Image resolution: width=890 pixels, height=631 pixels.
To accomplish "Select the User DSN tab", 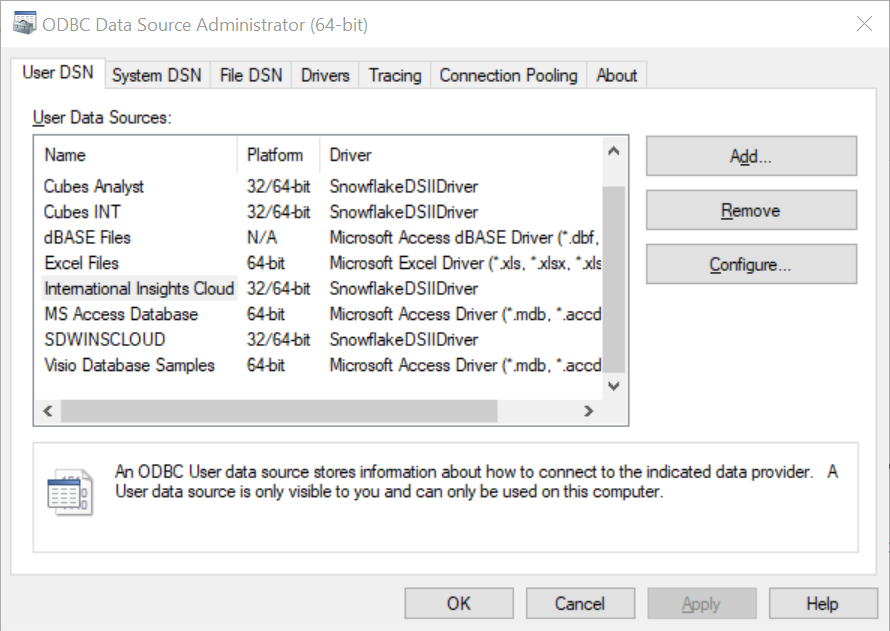I will tap(58, 73).
